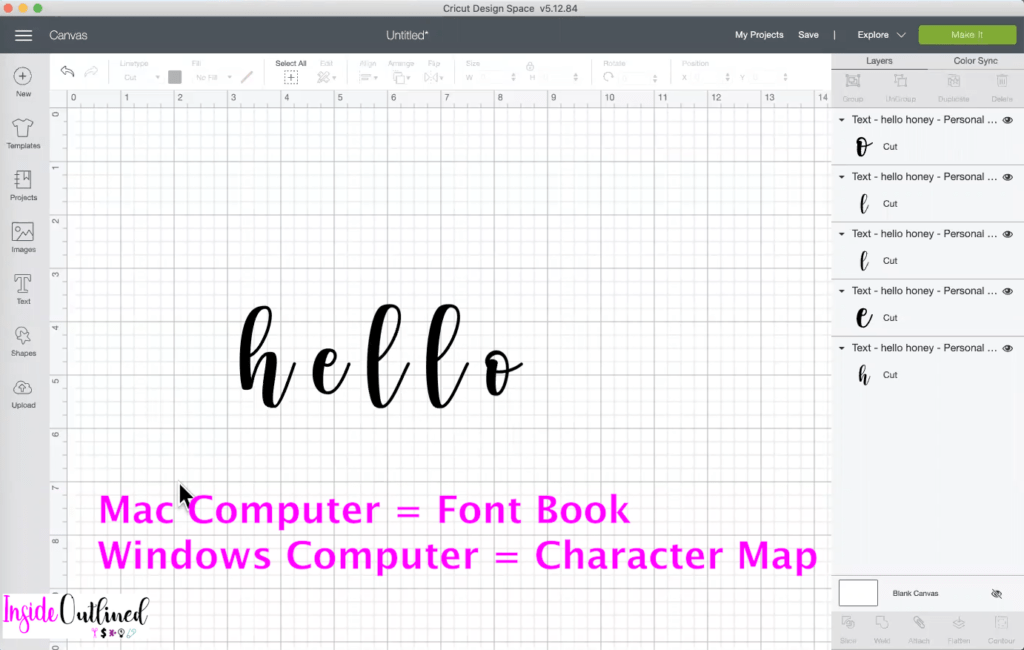Click the Group icon
The height and width of the screenshot is (650, 1024).
click(853, 81)
